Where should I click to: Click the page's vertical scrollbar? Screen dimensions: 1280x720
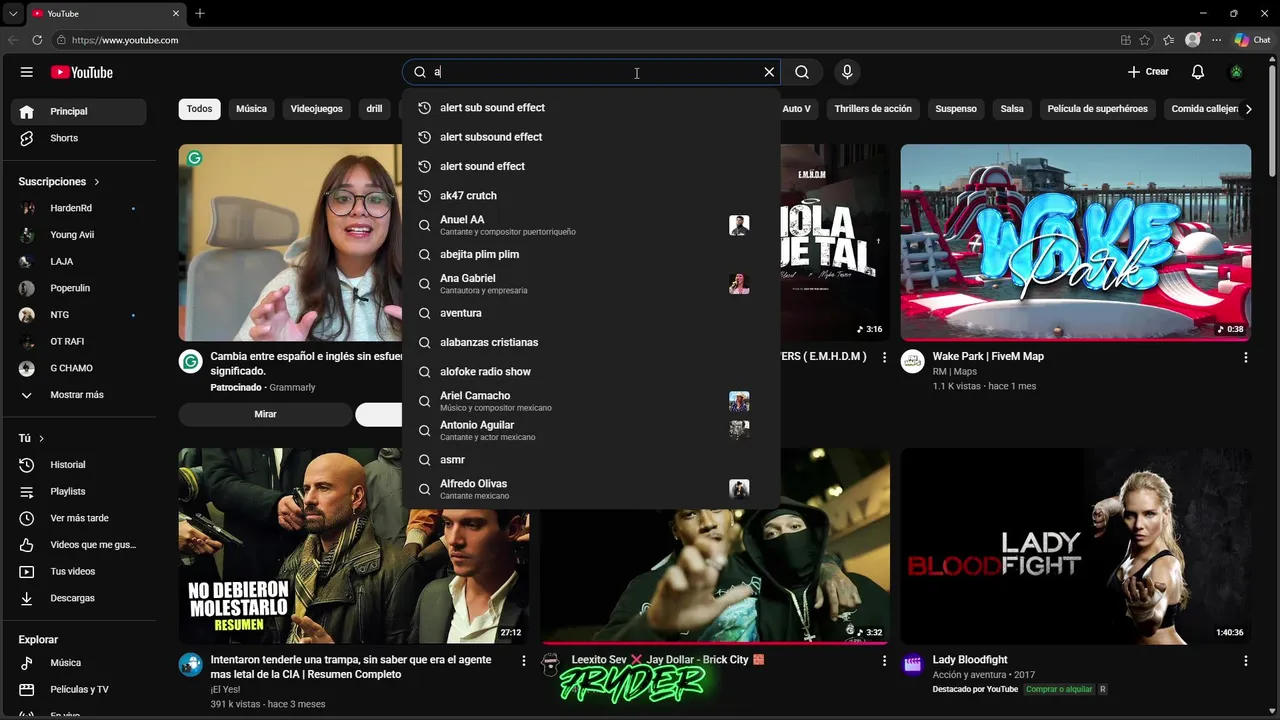(1272, 120)
